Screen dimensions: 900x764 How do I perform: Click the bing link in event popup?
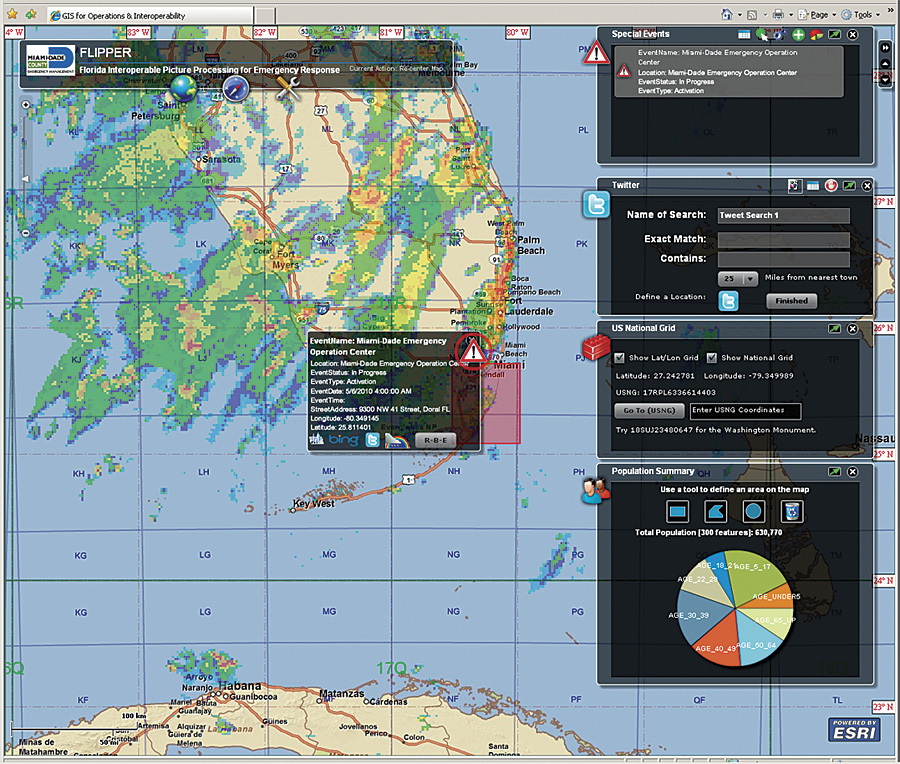click(343, 440)
